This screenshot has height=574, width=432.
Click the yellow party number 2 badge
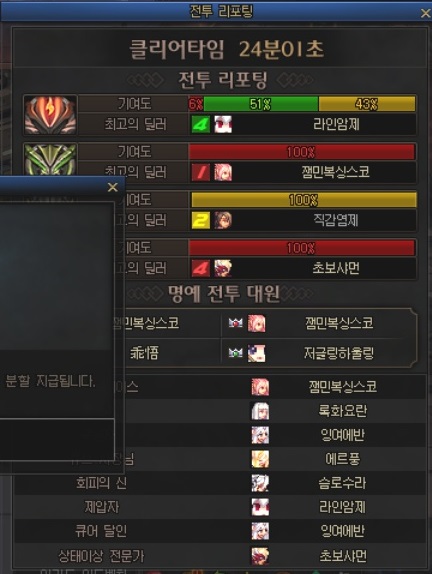tap(201, 220)
